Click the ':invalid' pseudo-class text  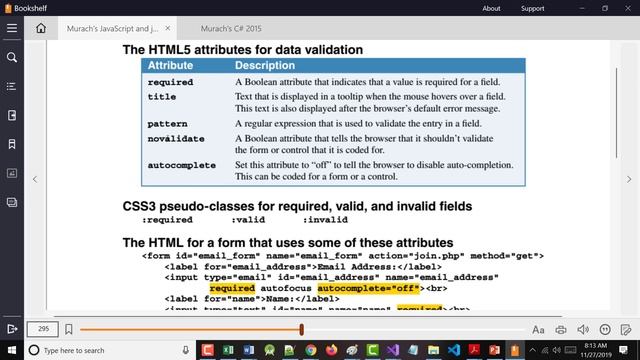(325, 220)
